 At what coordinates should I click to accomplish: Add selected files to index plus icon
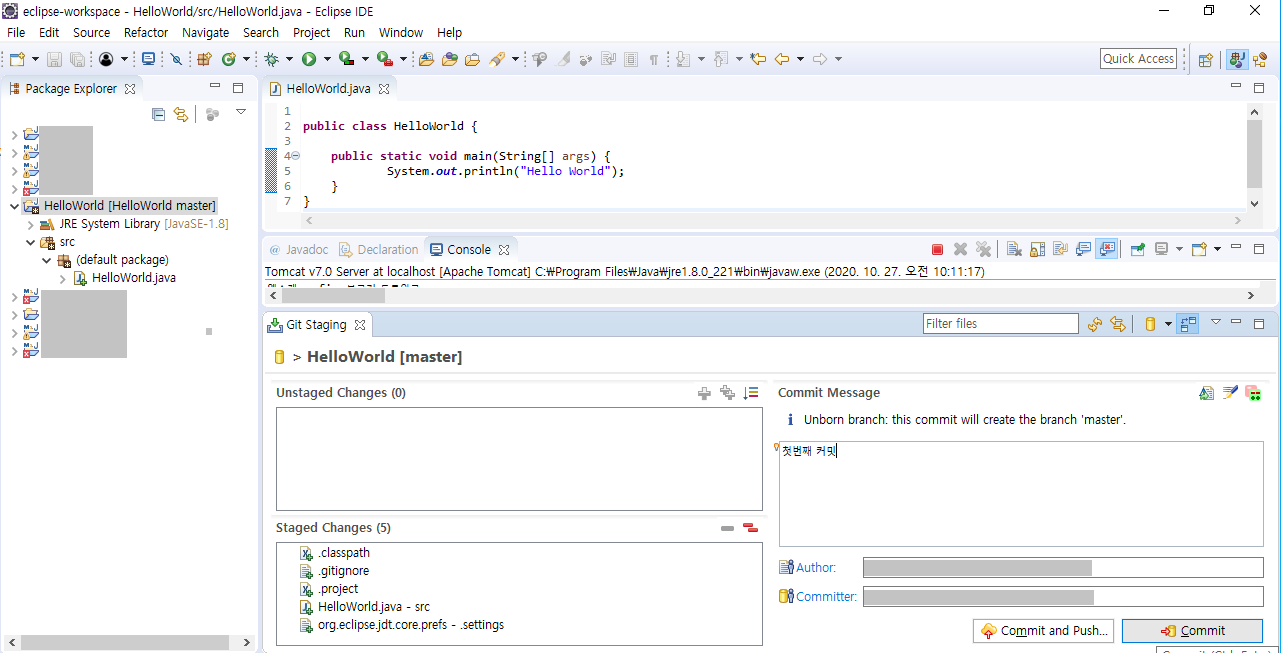point(704,393)
